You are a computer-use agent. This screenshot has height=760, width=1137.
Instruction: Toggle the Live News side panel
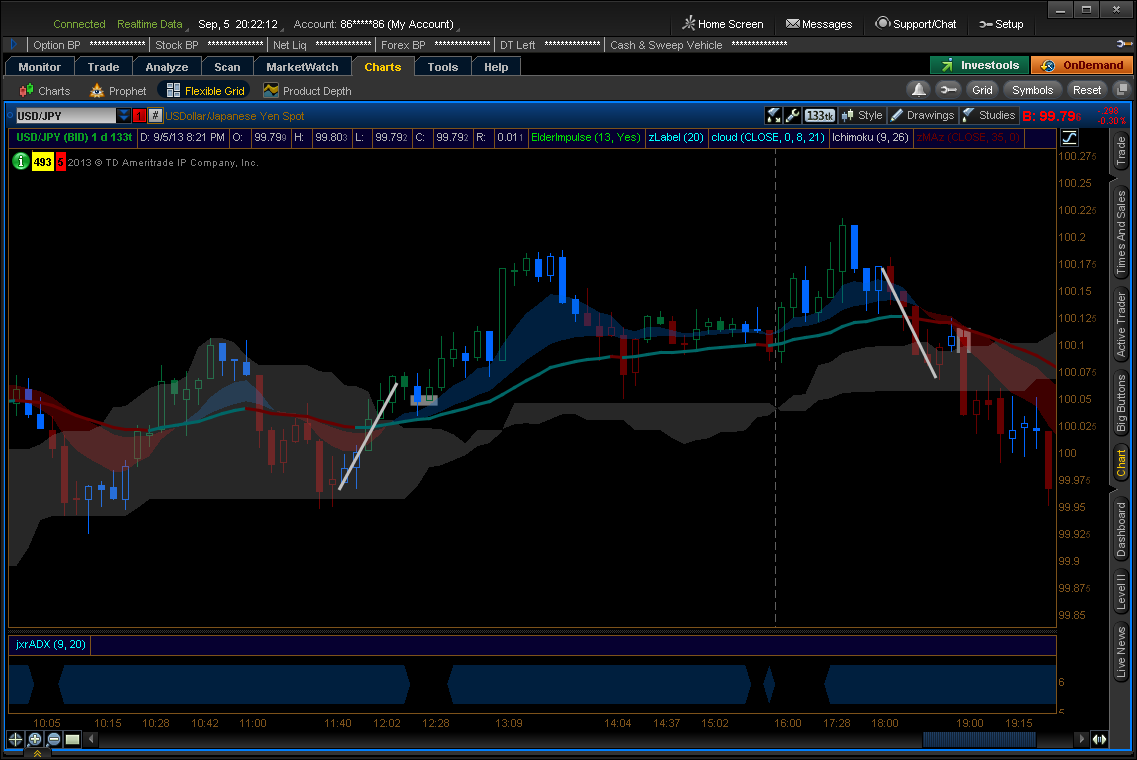[1121, 652]
